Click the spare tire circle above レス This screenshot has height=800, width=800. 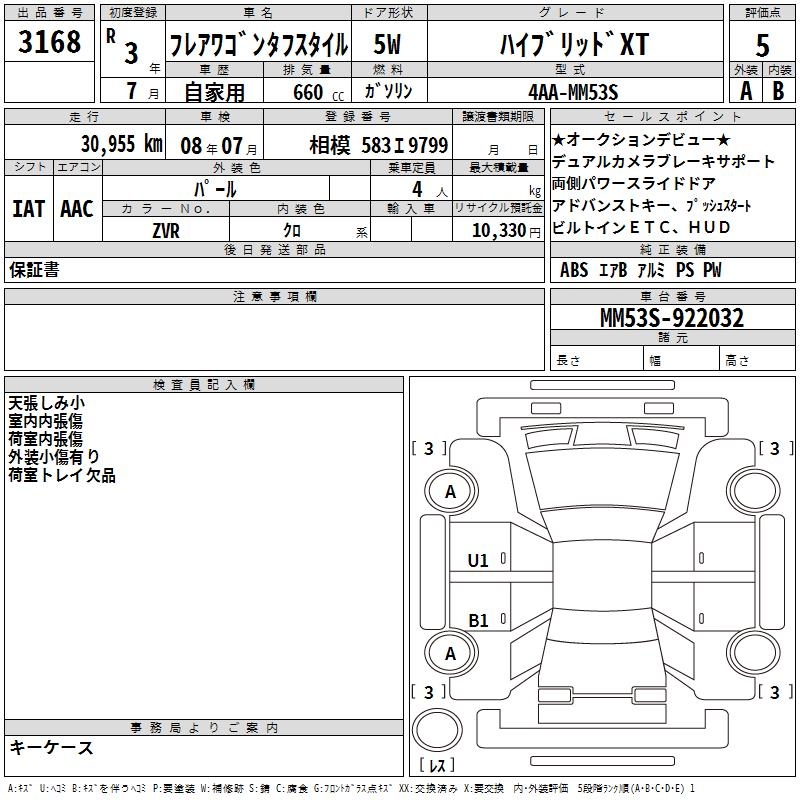click(437, 730)
